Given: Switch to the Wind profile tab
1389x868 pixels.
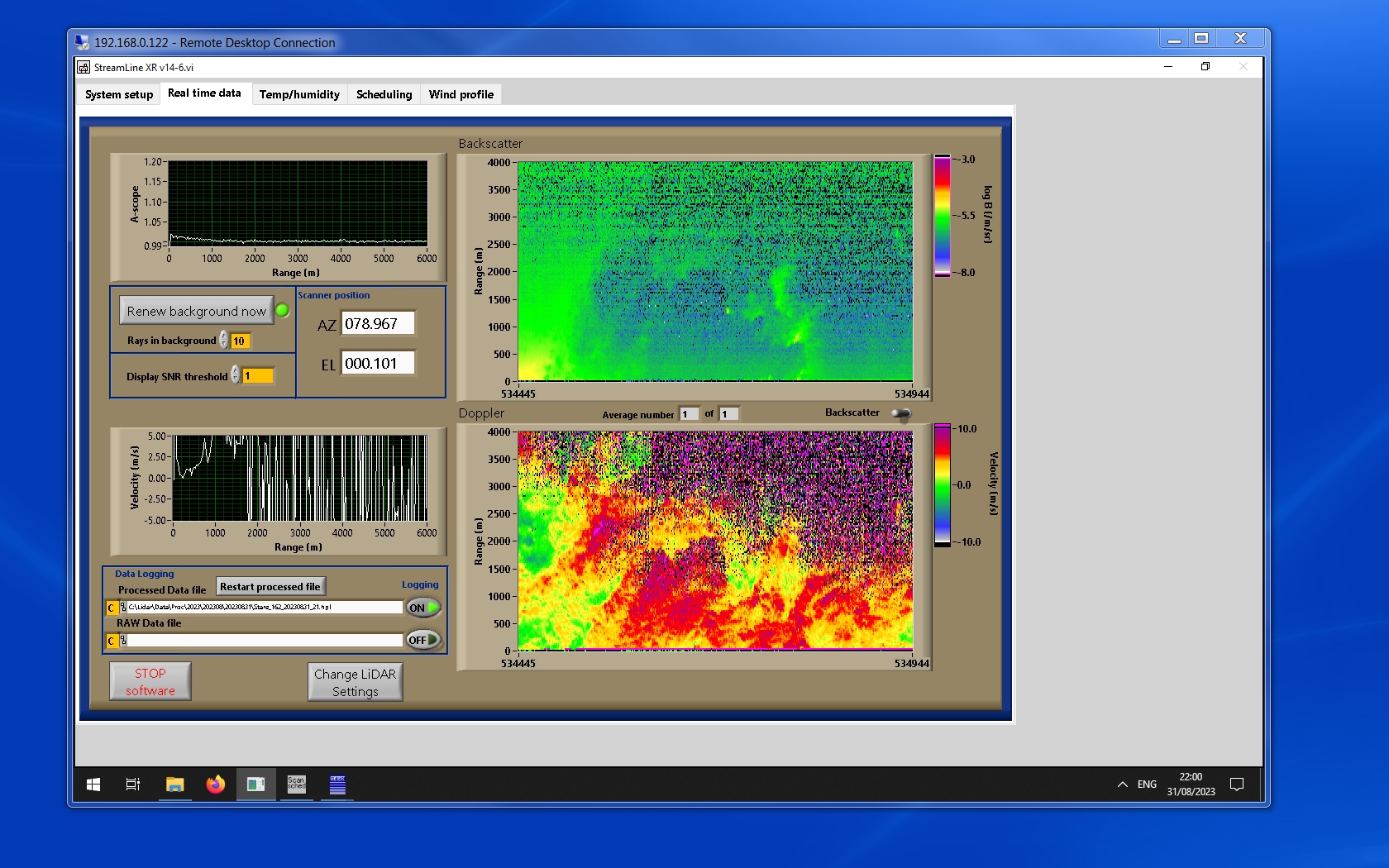Looking at the screenshot, I should point(461,94).
